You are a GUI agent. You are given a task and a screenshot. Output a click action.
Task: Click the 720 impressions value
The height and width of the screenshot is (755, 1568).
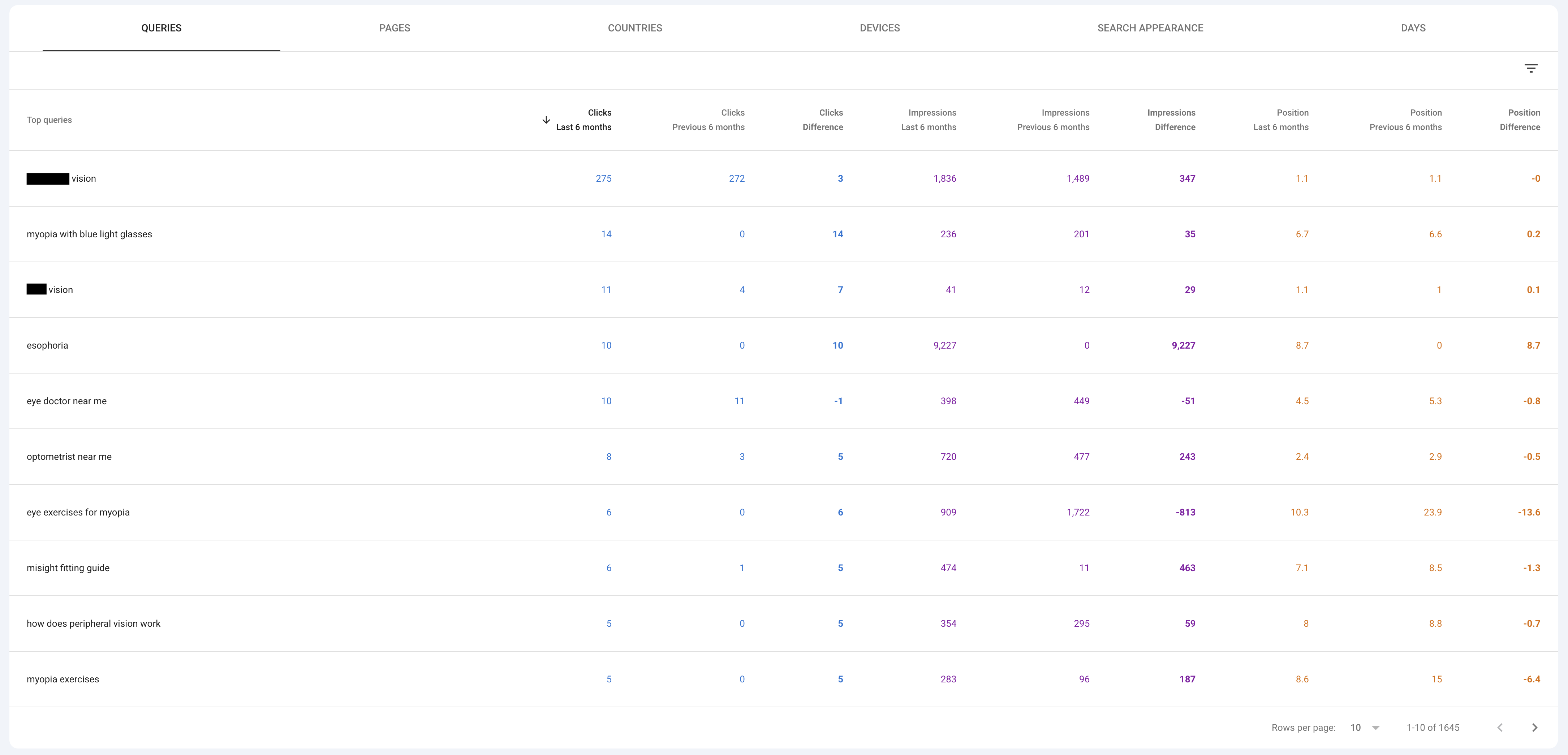(x=948, y=457)
